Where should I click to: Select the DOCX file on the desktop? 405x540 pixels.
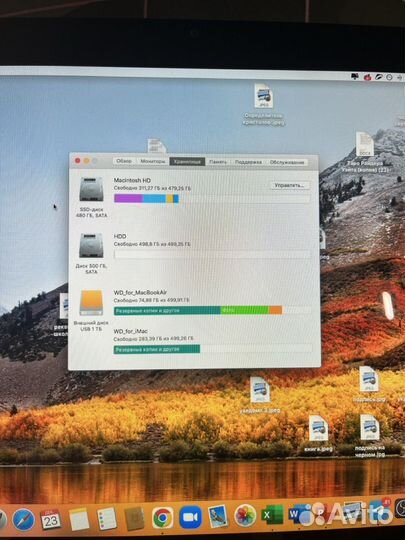click(365, 144)
